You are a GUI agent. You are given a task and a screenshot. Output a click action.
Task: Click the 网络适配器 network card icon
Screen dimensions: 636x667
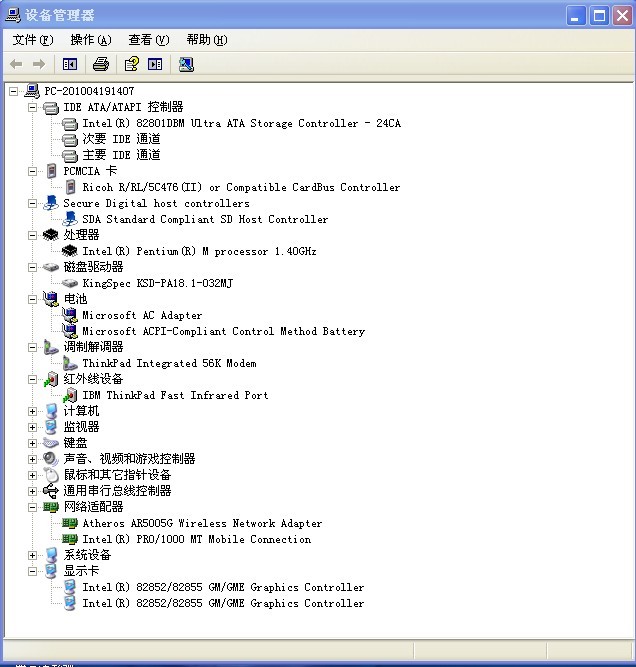coord(51,507)
